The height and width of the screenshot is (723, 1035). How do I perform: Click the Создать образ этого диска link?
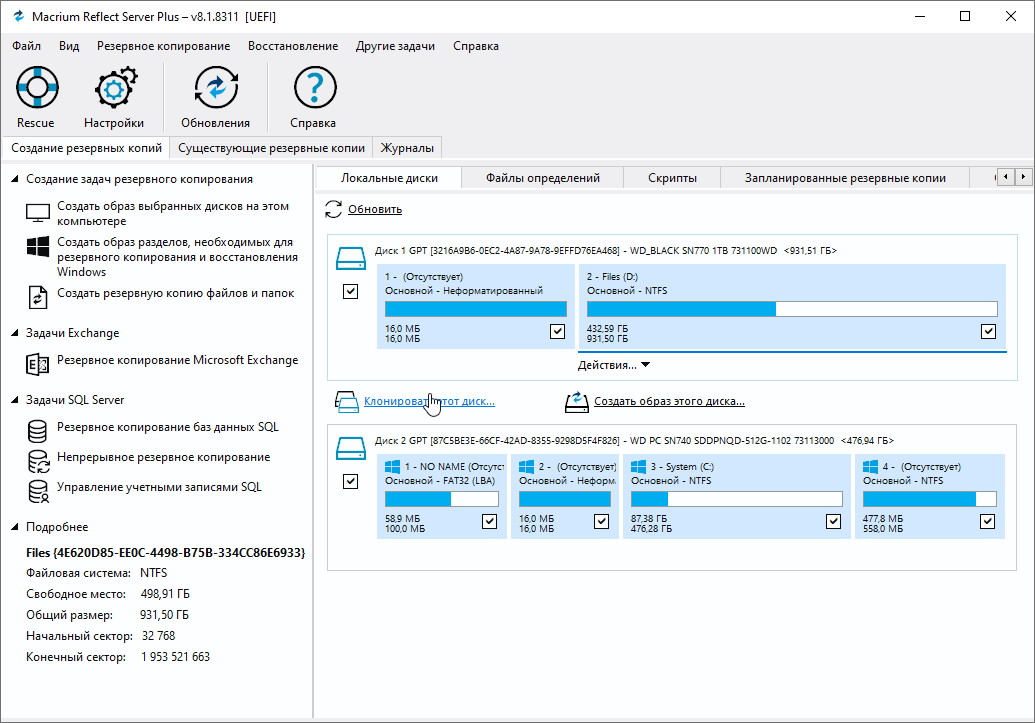pyautogui.click(x=669, y=401)
